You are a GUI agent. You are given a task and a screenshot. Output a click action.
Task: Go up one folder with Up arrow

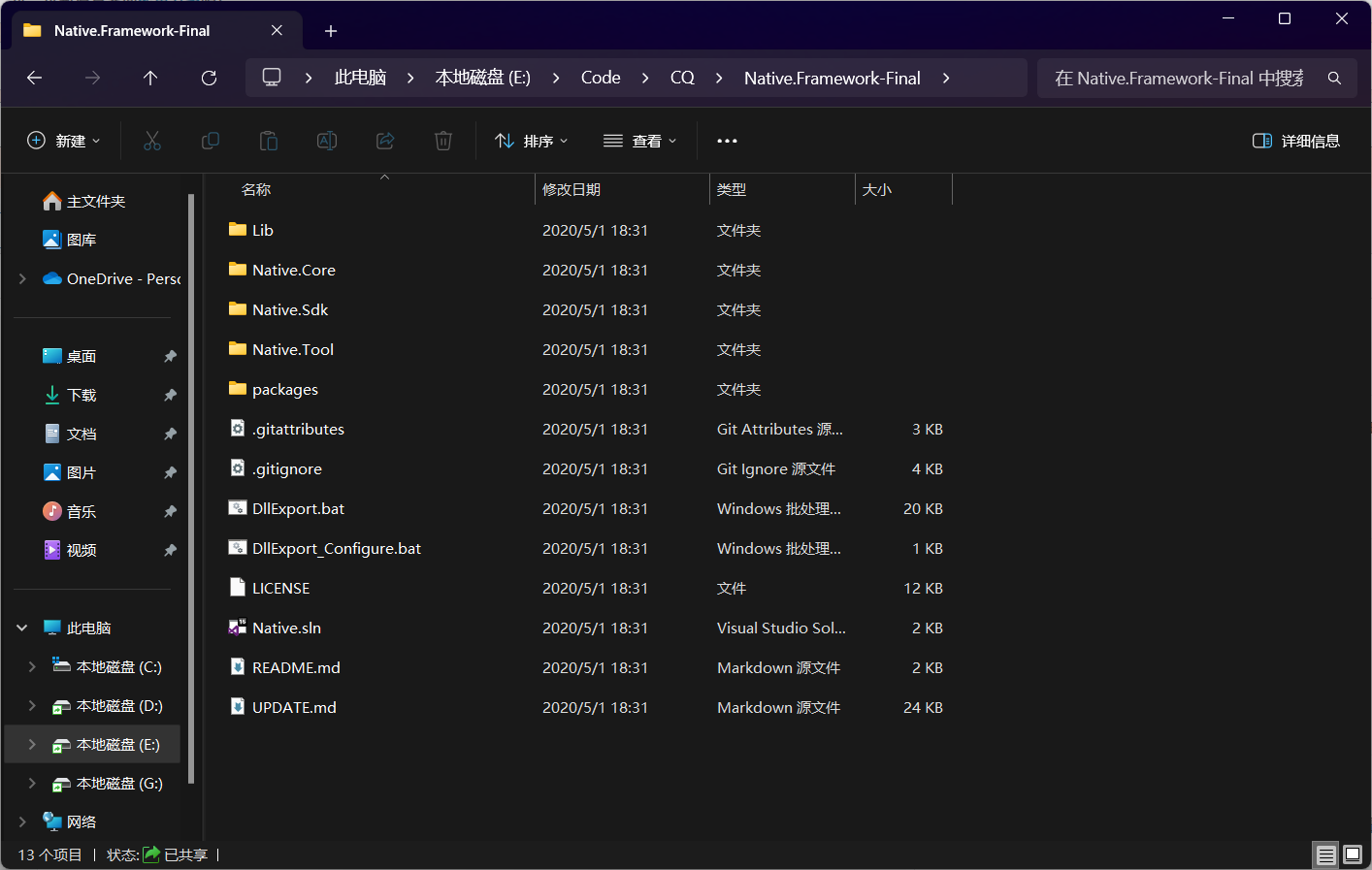(150, 78)
